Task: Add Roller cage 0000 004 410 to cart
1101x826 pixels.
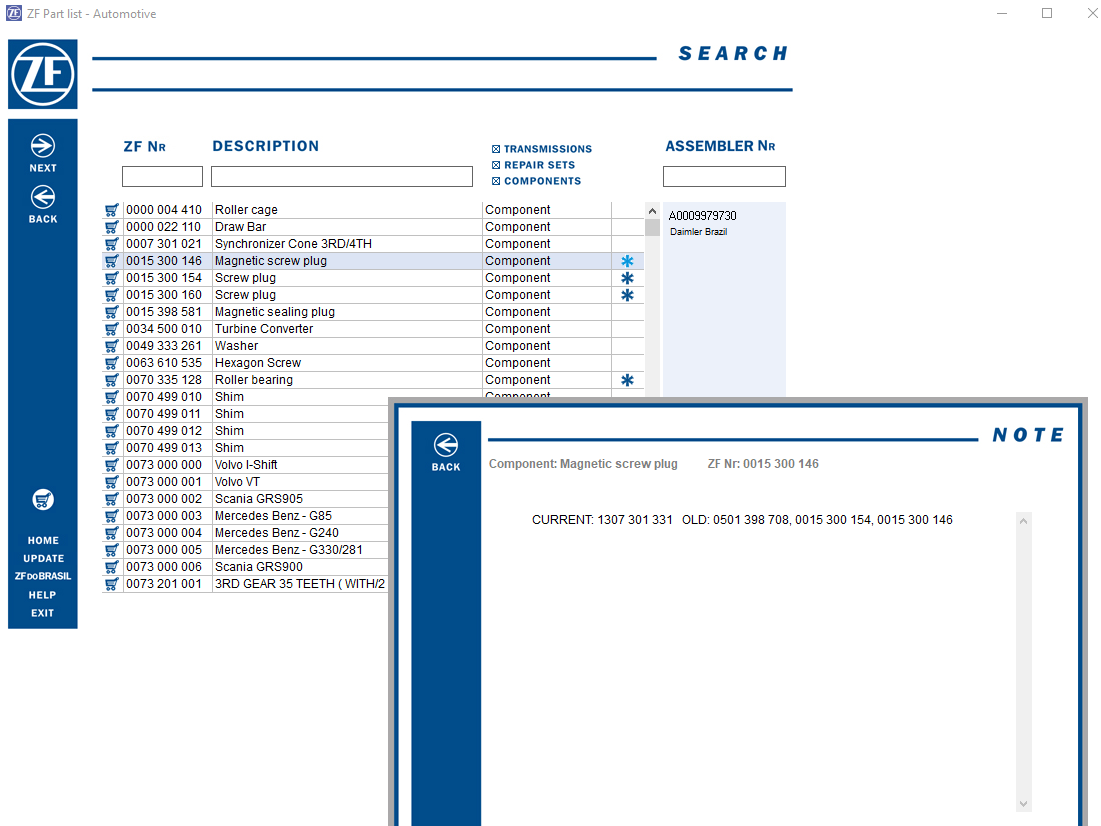Action: pyautogui.click(x=112, y=209)
